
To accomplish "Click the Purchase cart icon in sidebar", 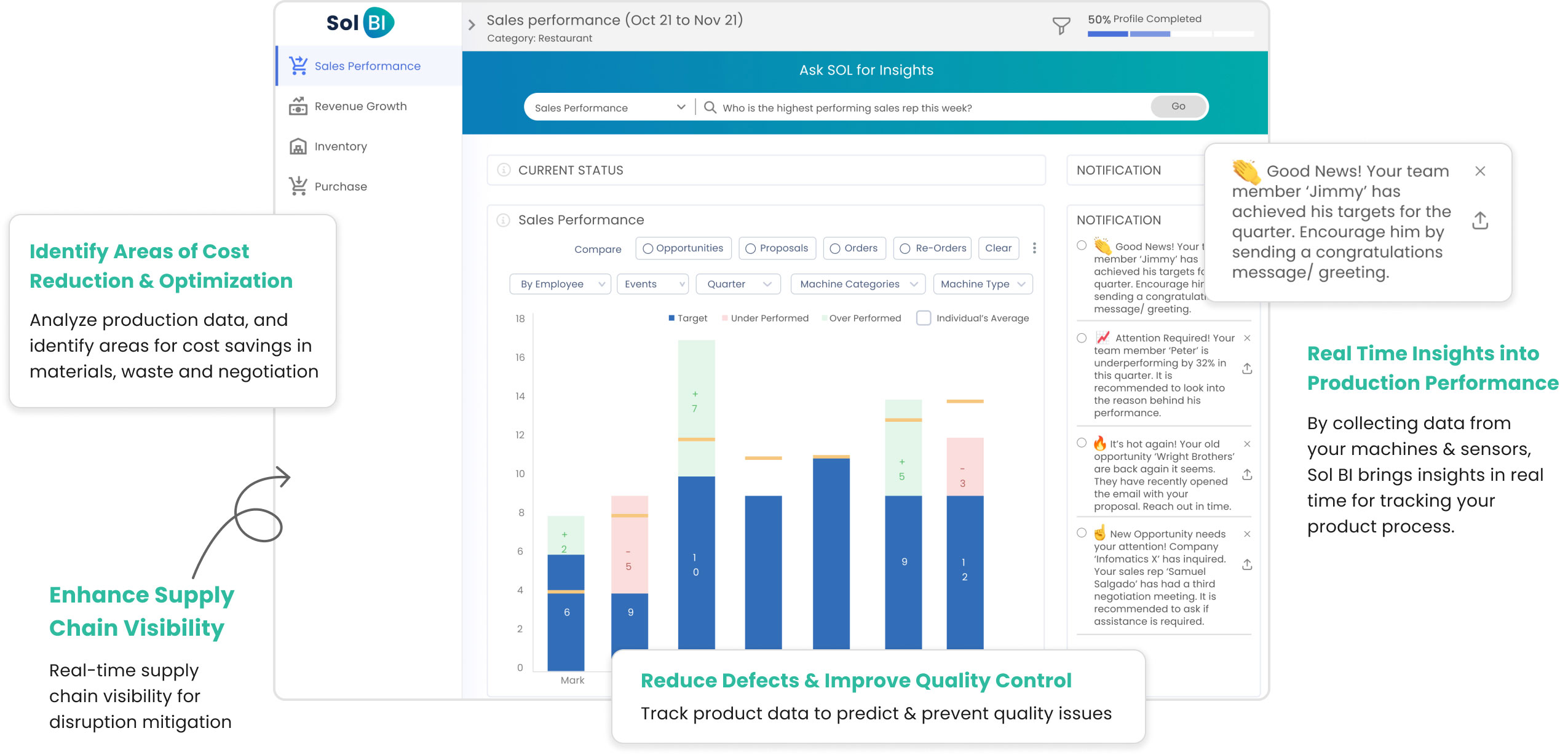I will point(298,186).
